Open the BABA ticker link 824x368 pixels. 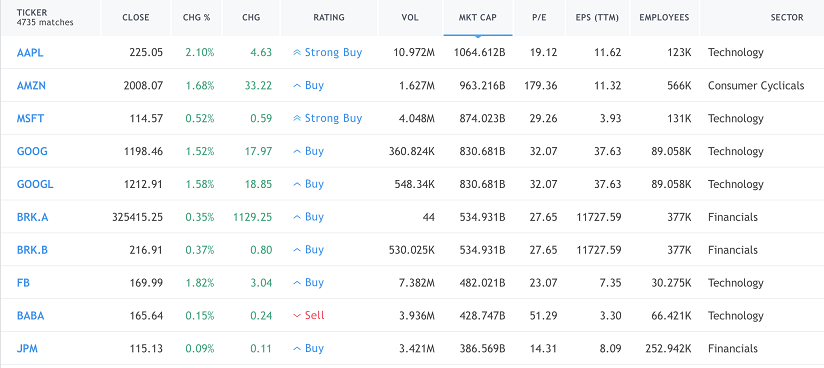pos(30,315)
